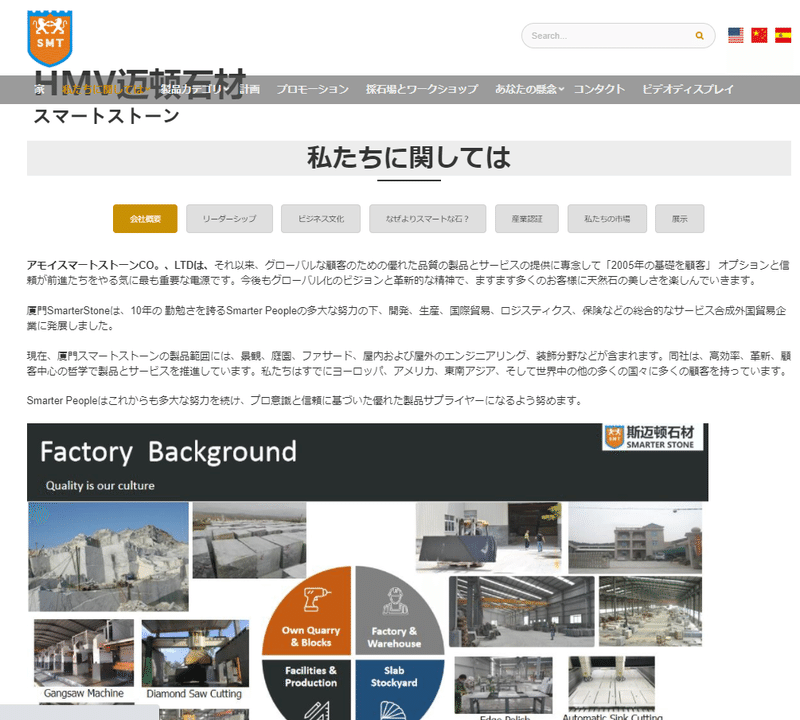This screenshot has height=720, width=800.
Task: Click Factory & Warehouse worker icon
Action: [395, 601]
